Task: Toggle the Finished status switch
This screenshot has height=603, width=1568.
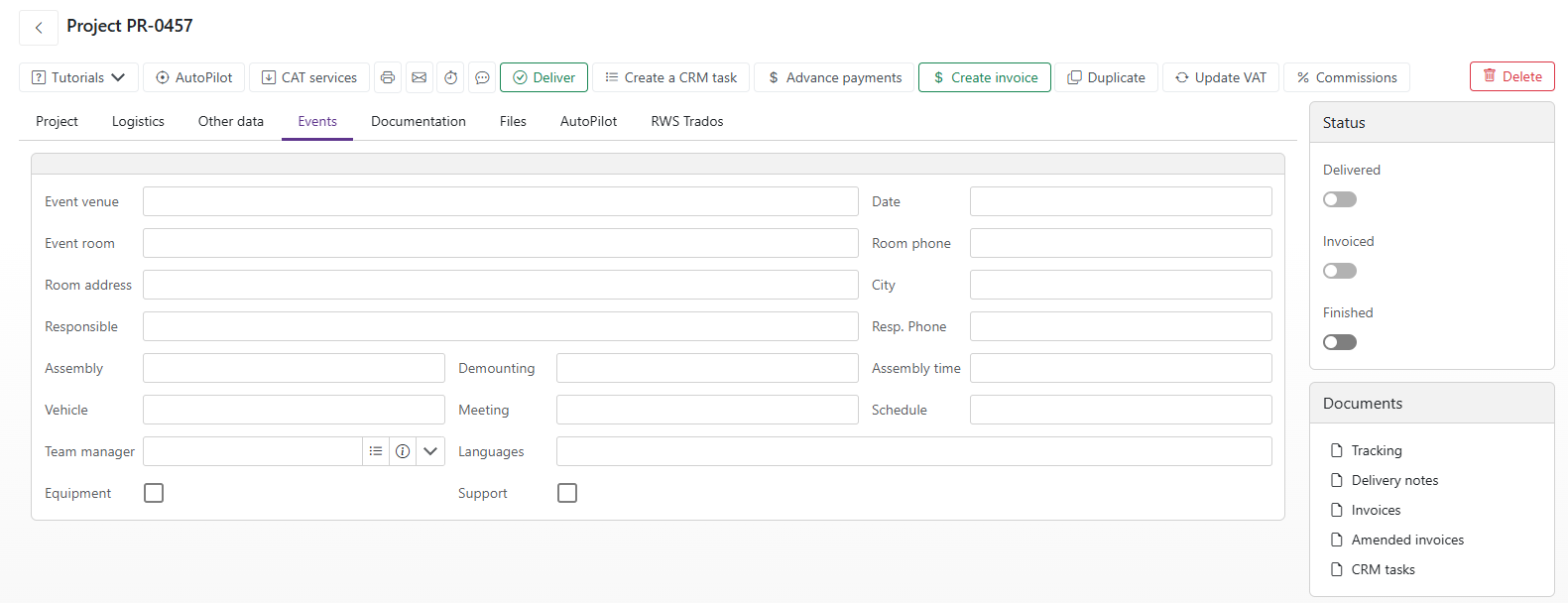Action: click(1340, 342)
